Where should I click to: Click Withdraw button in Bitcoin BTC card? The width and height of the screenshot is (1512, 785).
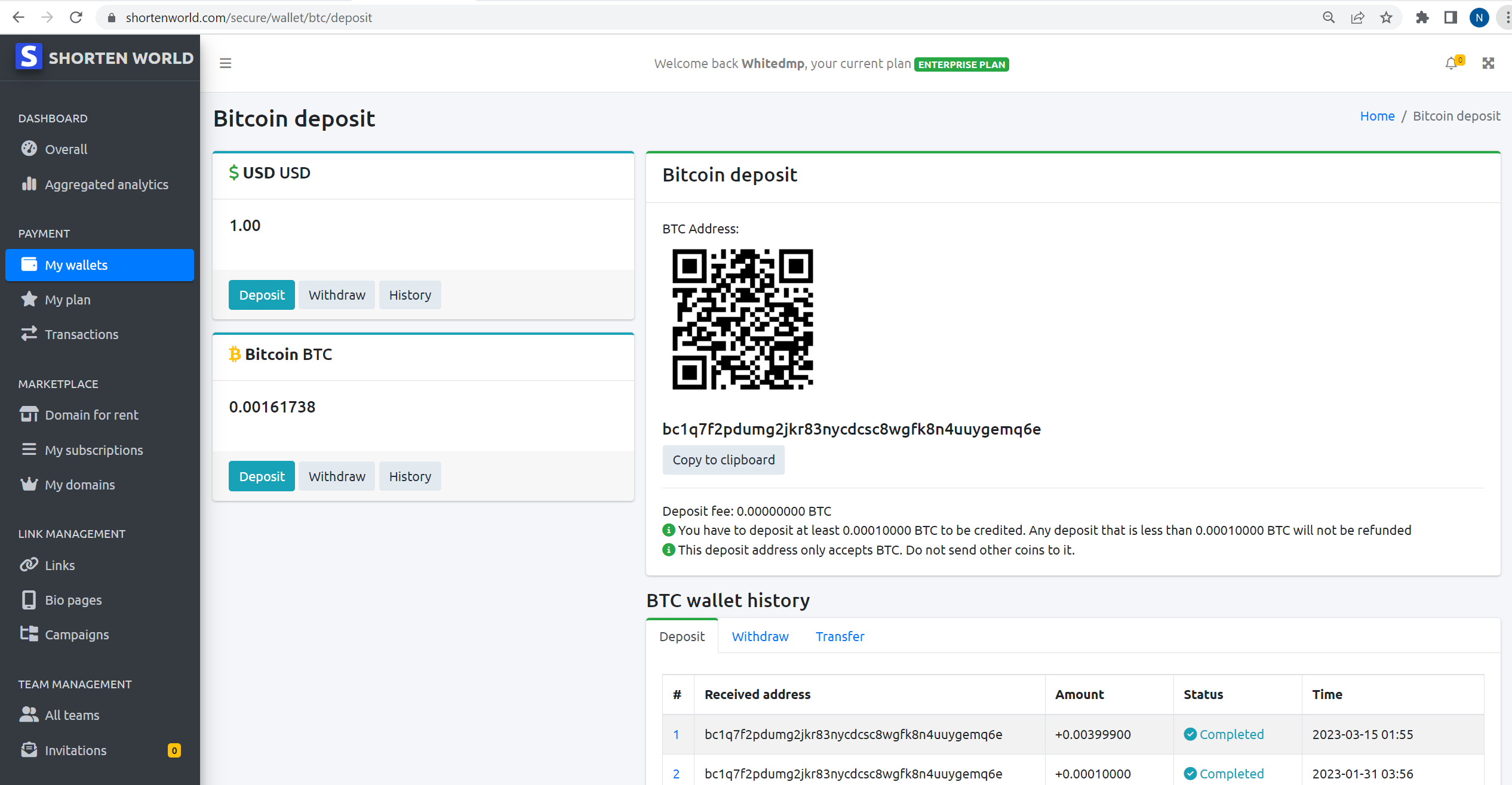pyautogui.click(x=337, y=476)
